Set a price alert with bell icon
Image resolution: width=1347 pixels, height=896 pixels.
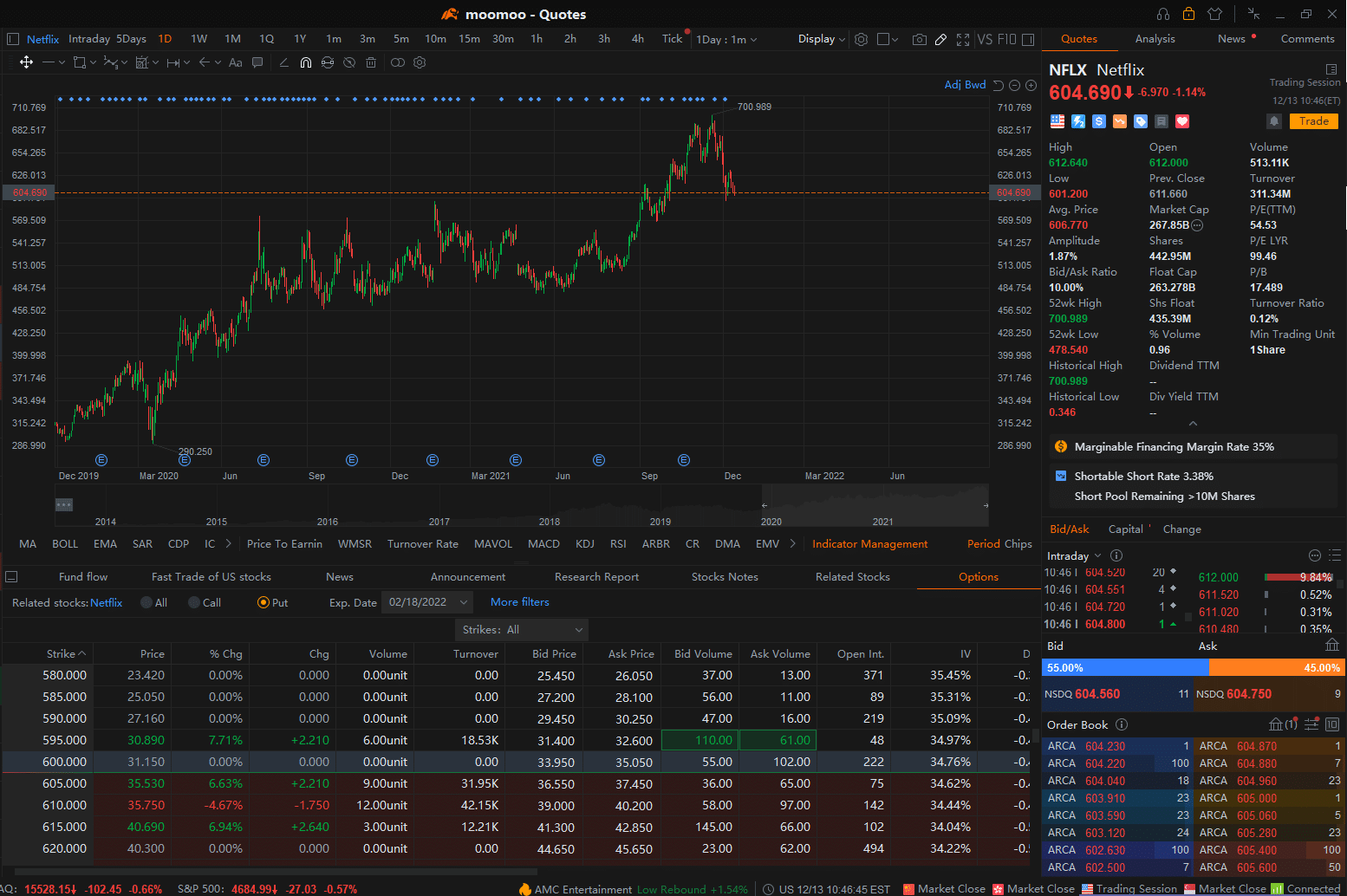[x=1274, y=121]
